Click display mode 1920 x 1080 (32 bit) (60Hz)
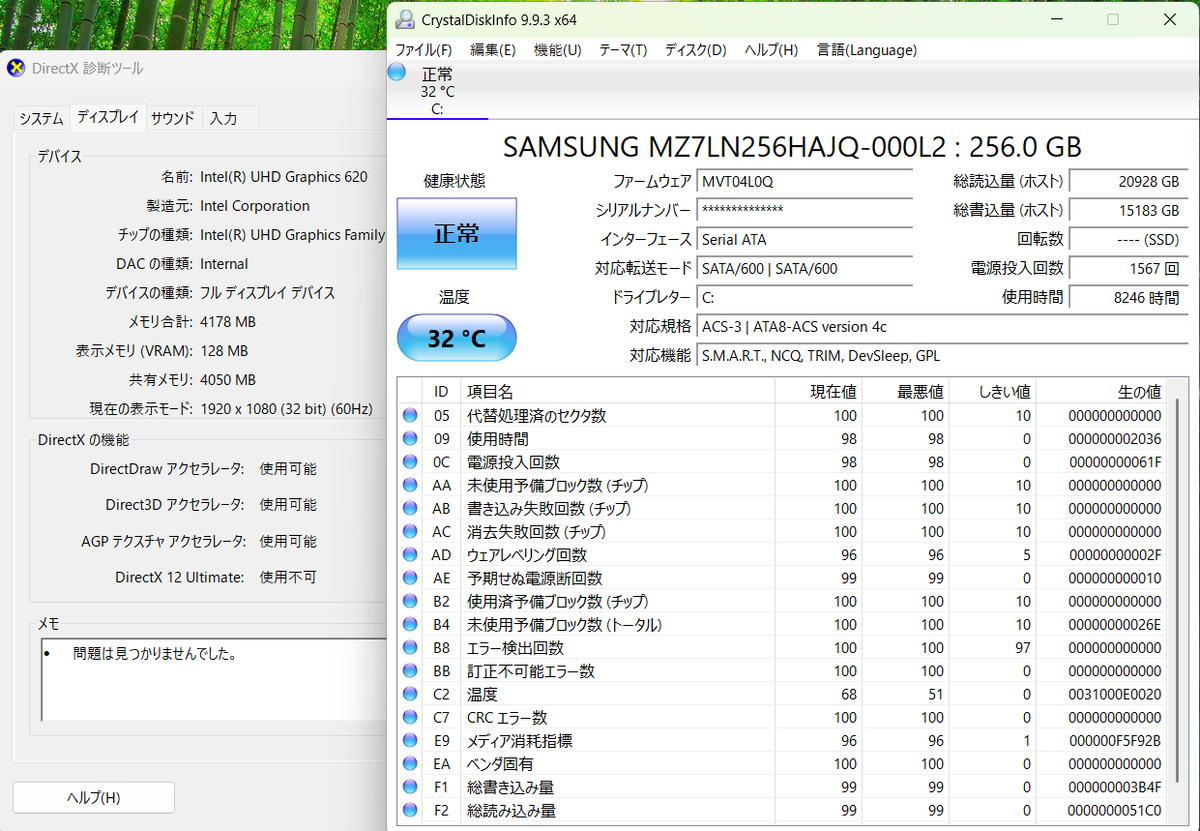Screen dimensions: 1200x831 286,409
